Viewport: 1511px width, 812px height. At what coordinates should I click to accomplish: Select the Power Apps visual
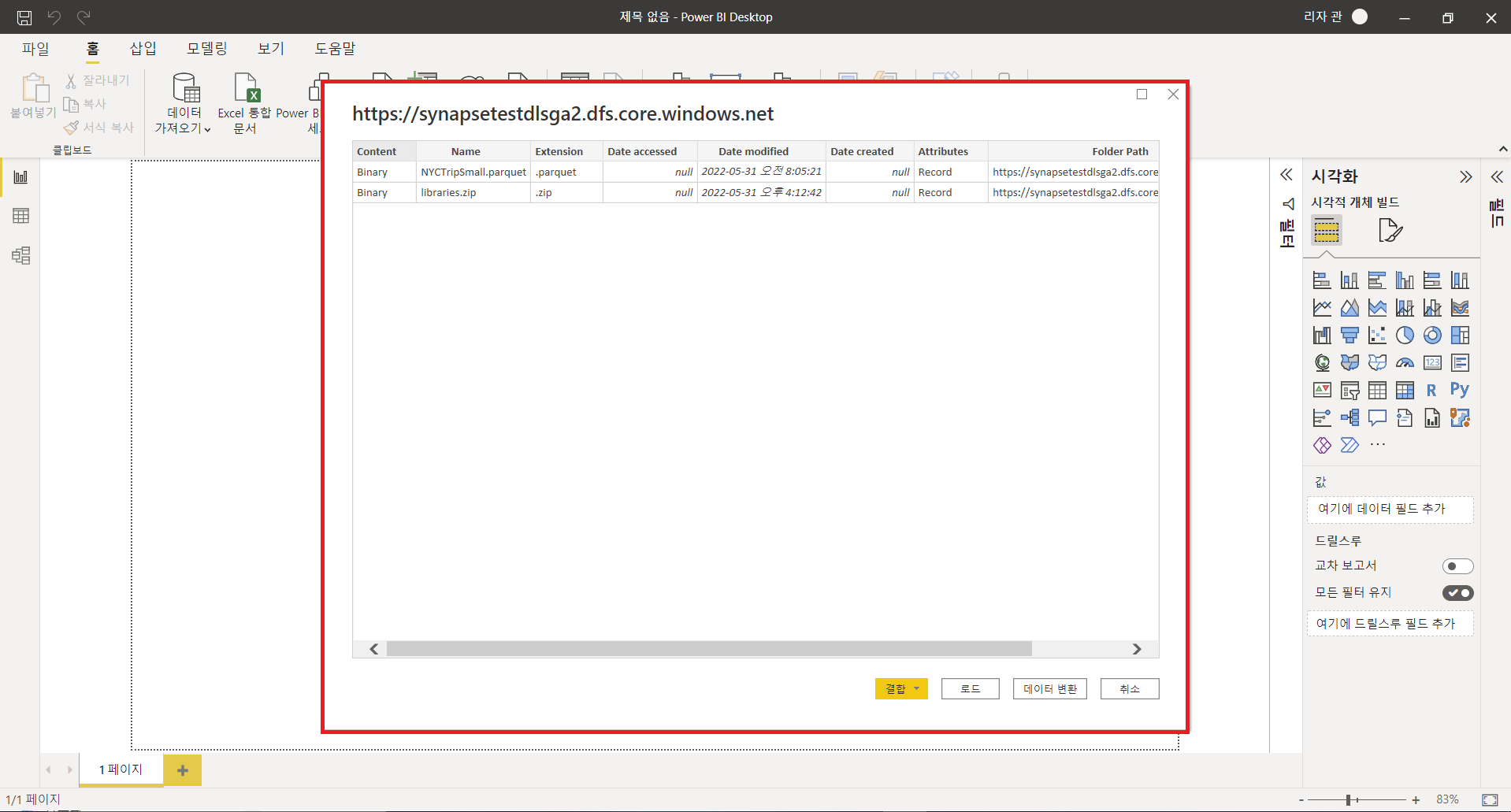click(x=1322, y=446)
